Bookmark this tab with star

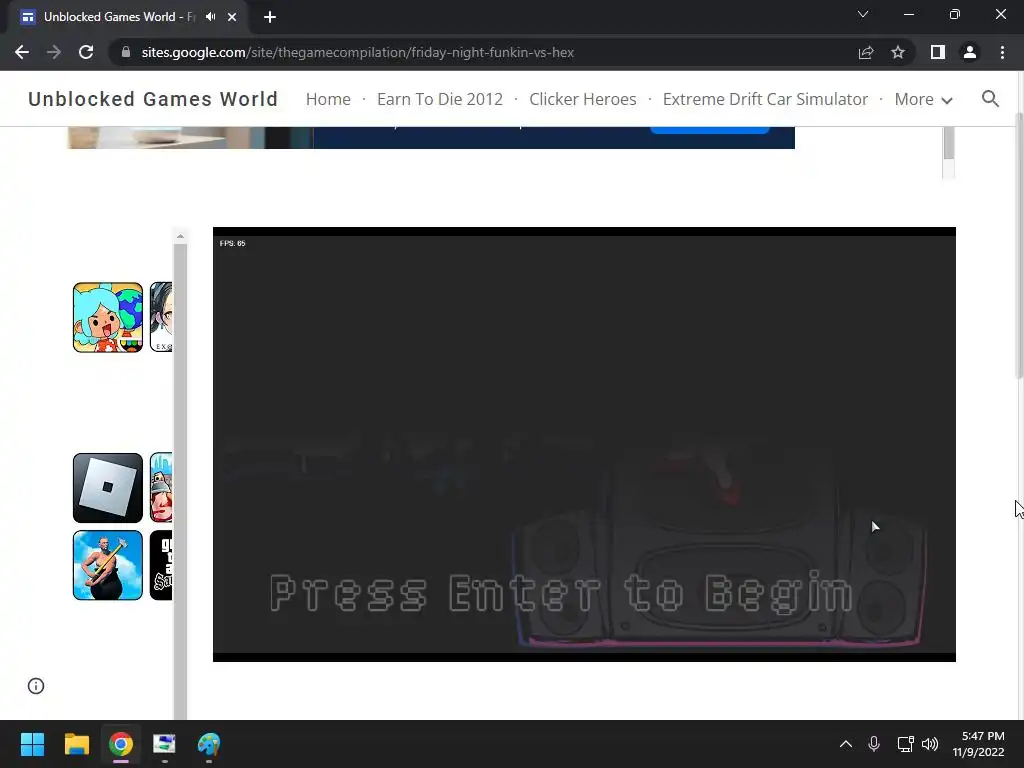[898, 52]
